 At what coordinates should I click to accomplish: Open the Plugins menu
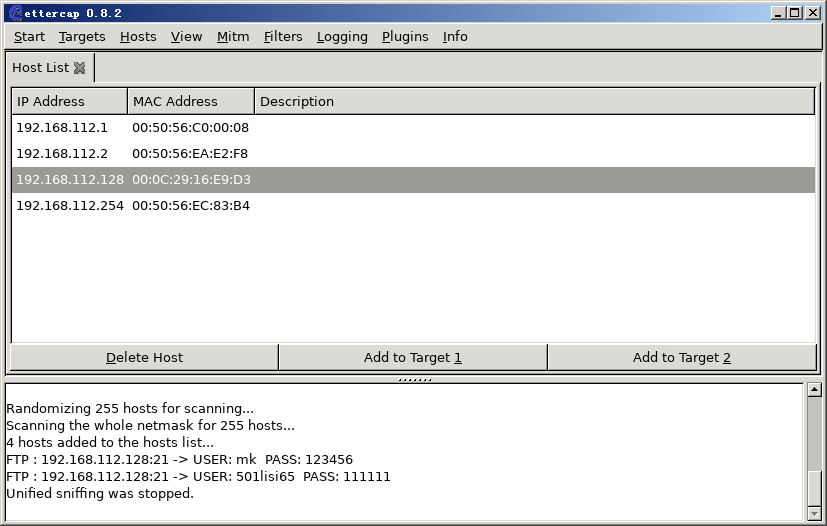tap(405, 36)
